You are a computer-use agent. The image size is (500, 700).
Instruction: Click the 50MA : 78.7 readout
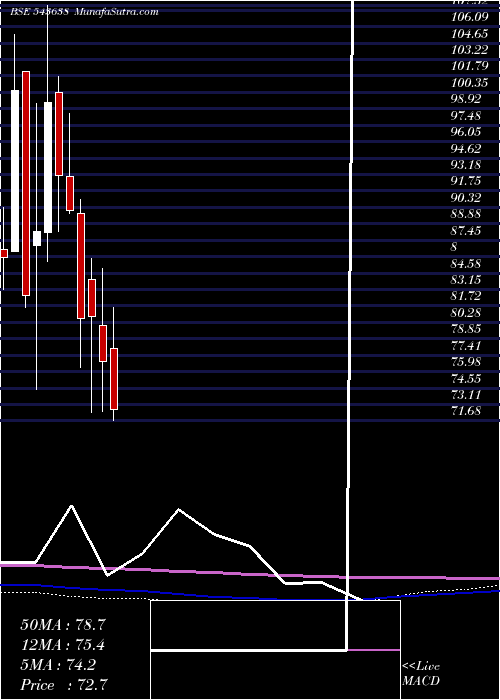tap(63, 625)
